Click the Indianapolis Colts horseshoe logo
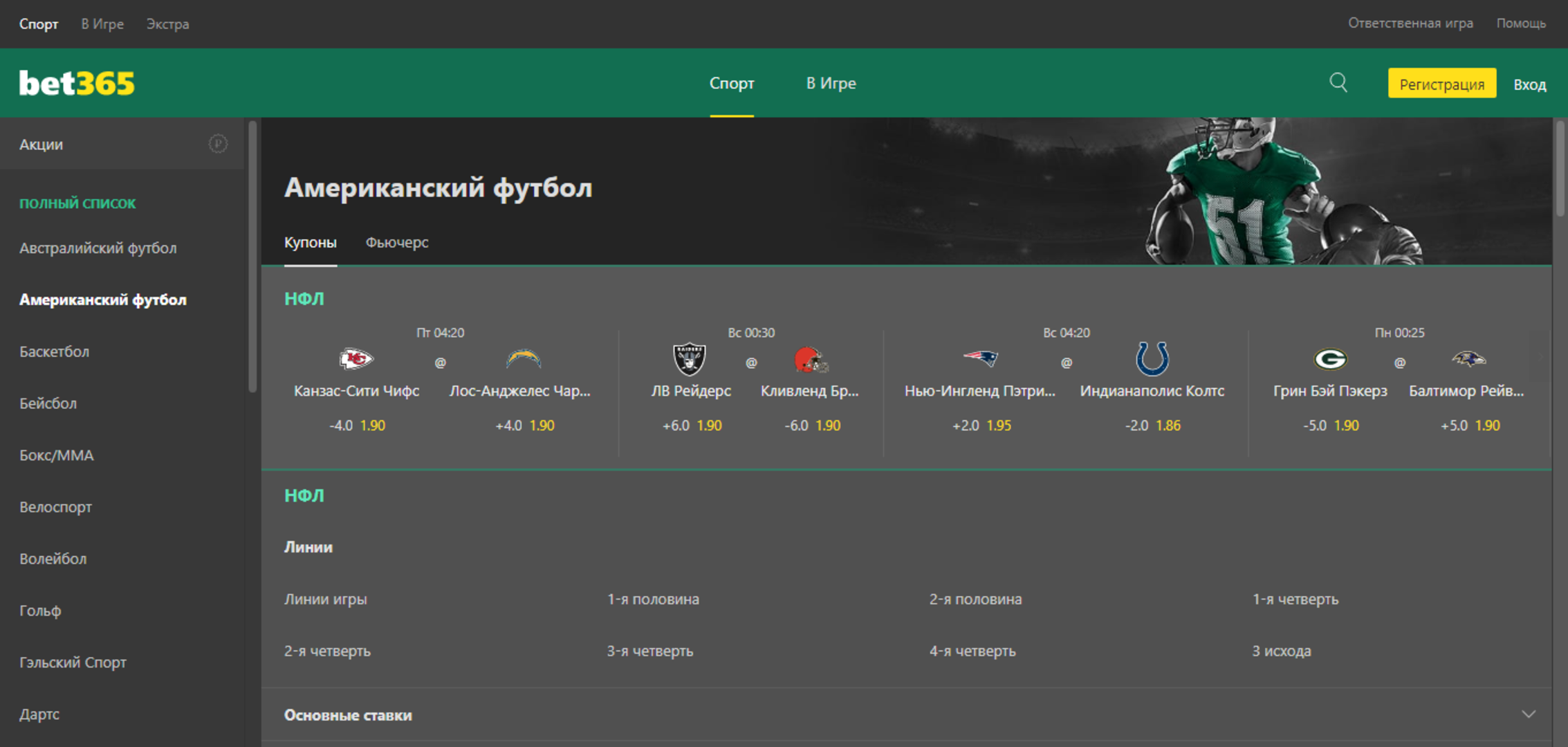Viewport: 1568px width, 747px height. point(1152,358)
